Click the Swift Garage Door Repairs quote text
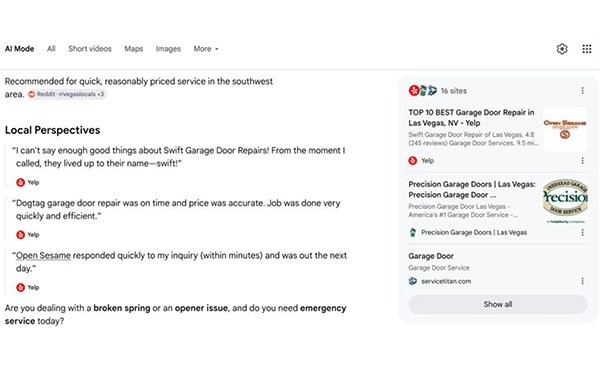600x375 pixels. point(179,157)
